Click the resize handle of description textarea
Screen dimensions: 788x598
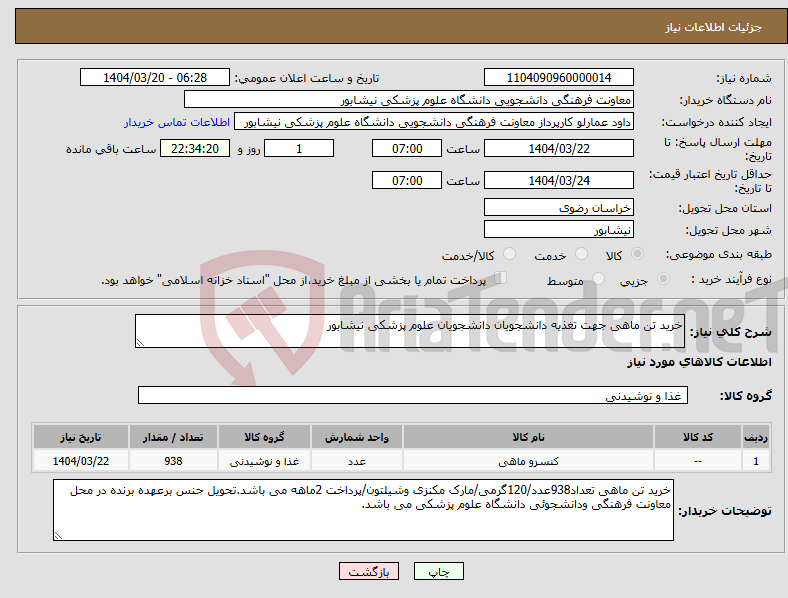click(140, 343)
